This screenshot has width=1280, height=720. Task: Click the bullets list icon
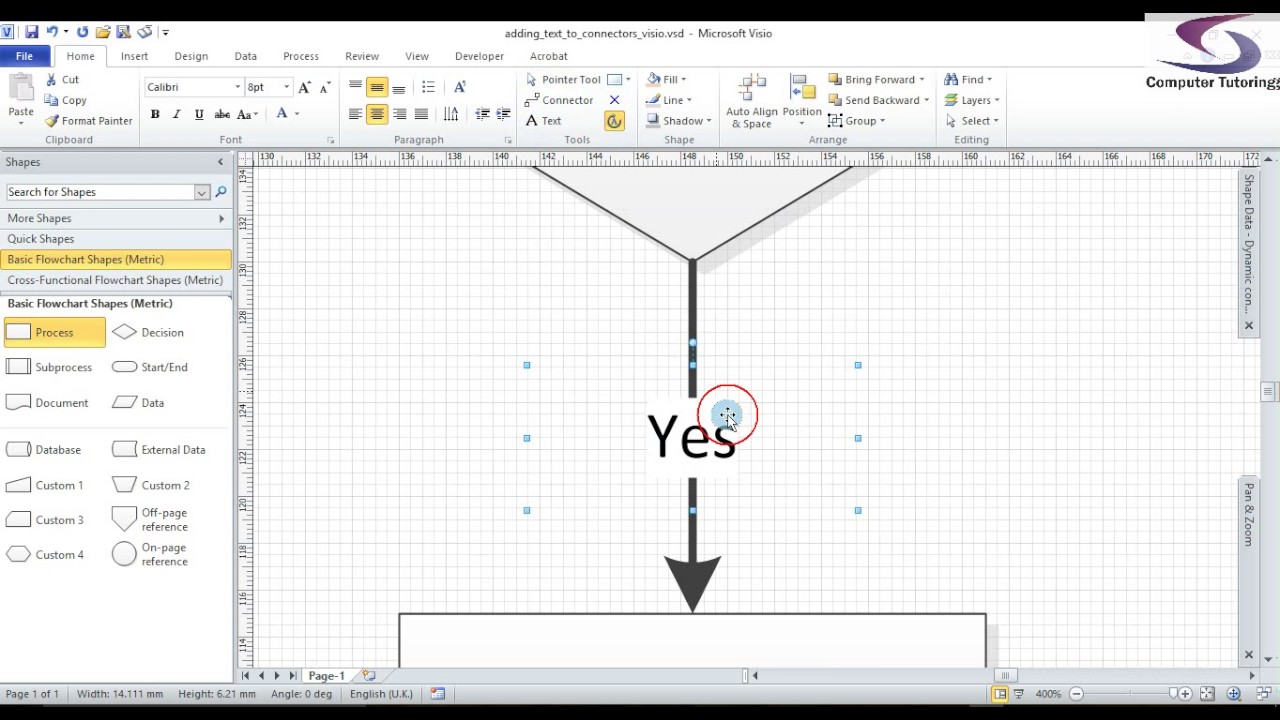click(x=428, y=87)
